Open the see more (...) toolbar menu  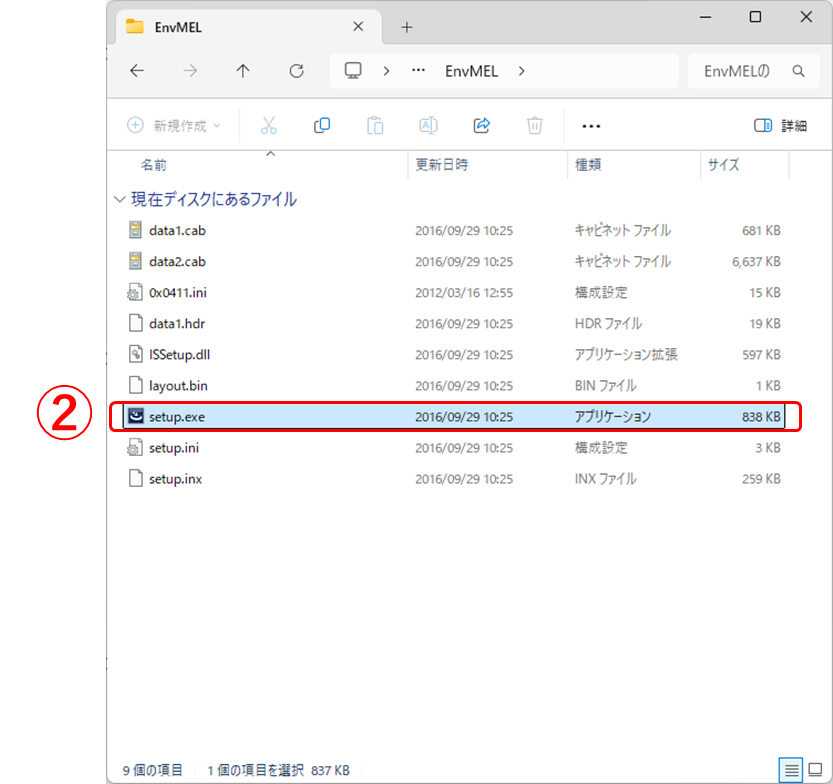click(591, 126)
